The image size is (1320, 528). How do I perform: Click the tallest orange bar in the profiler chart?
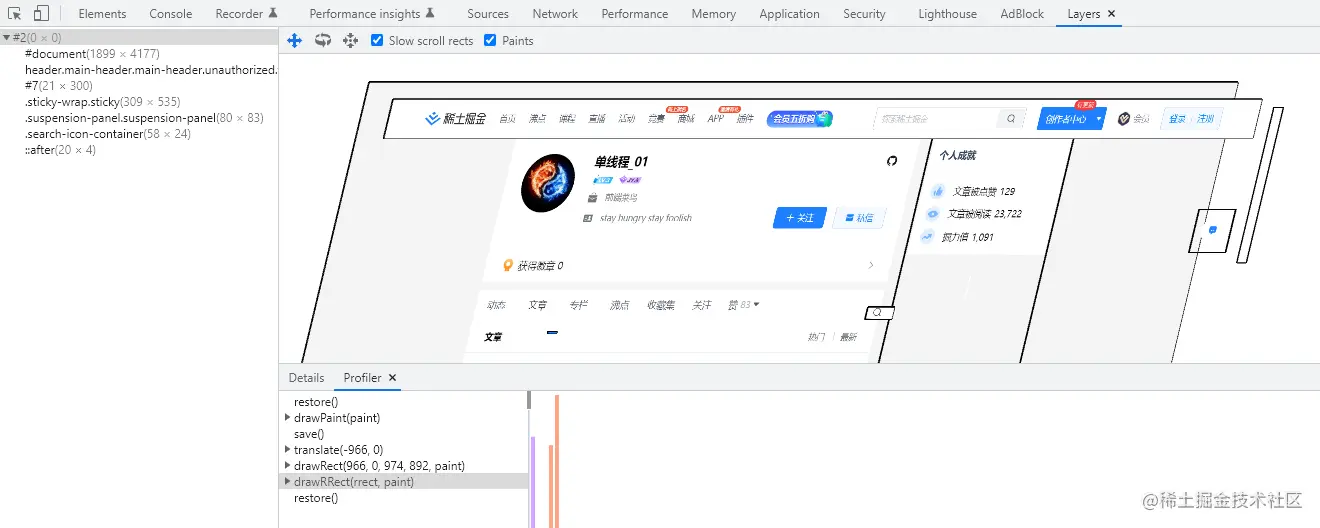(557, 461)
